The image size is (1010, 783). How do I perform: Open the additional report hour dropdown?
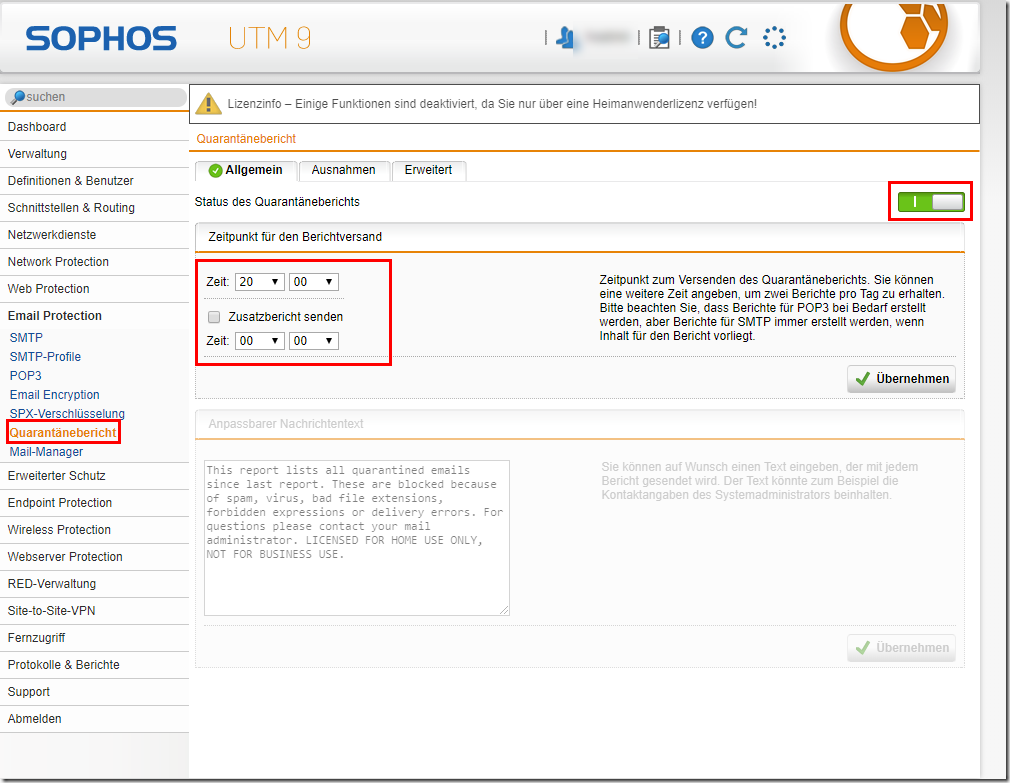259,341
